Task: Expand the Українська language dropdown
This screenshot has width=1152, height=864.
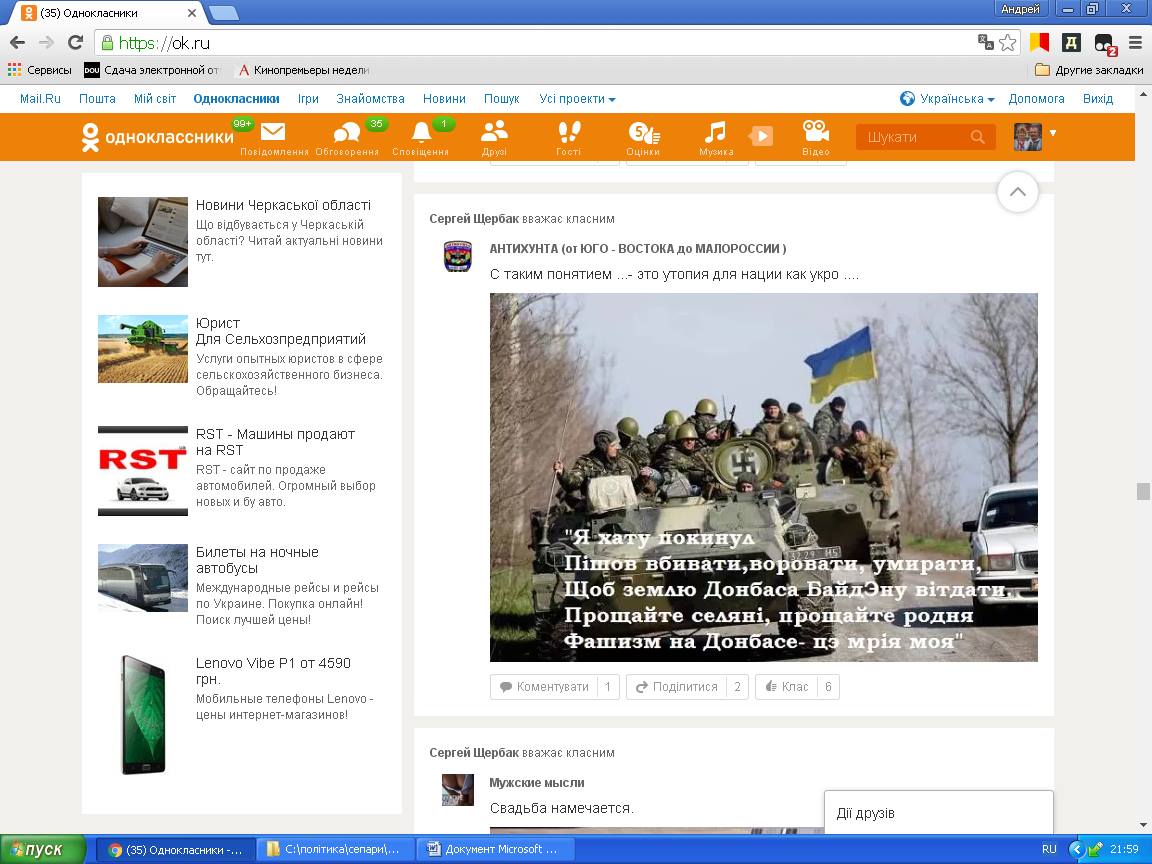Action: point(950,99)
